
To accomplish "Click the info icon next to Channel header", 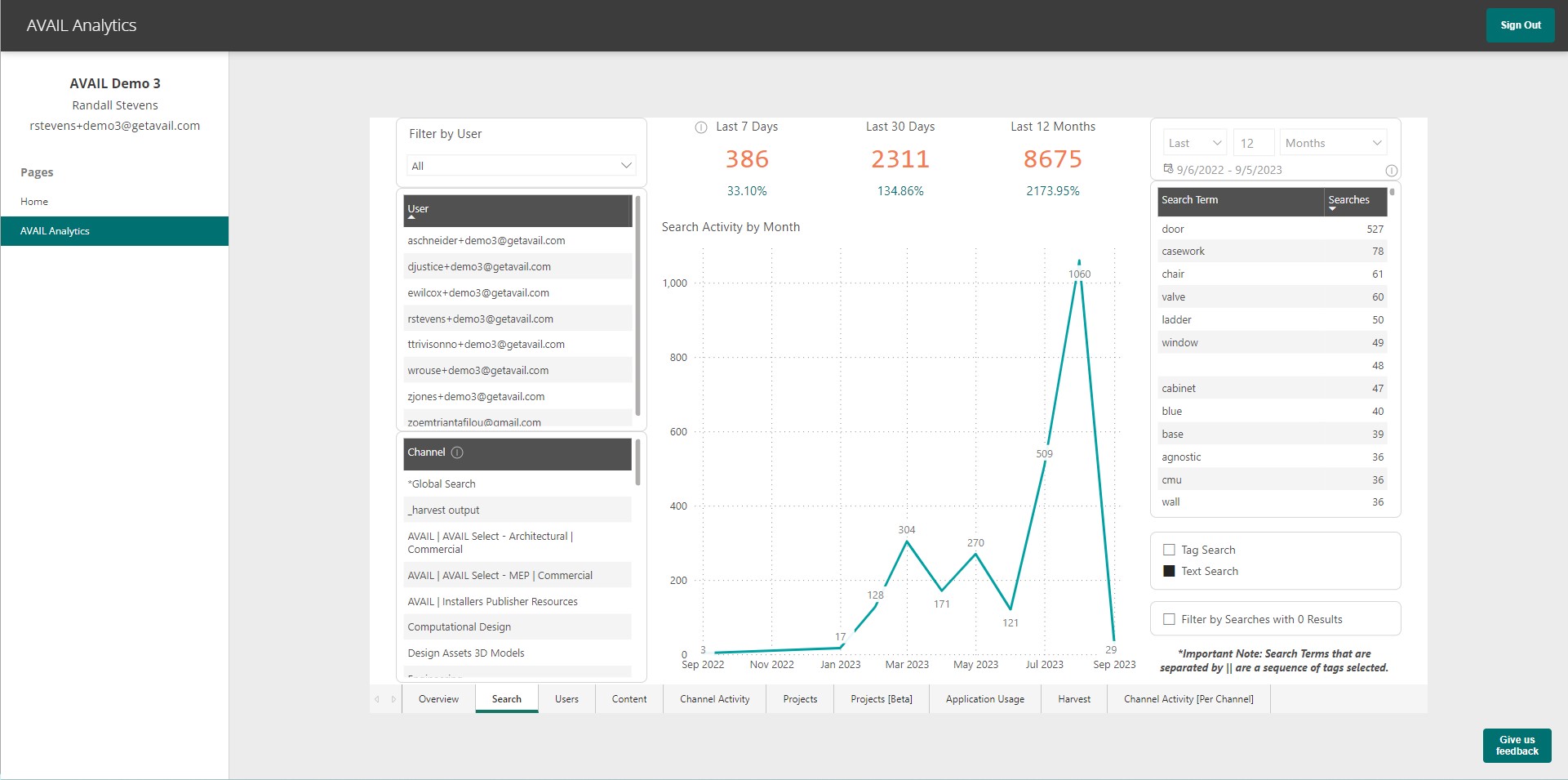I will pyautogui.click(x=457, y=452).
